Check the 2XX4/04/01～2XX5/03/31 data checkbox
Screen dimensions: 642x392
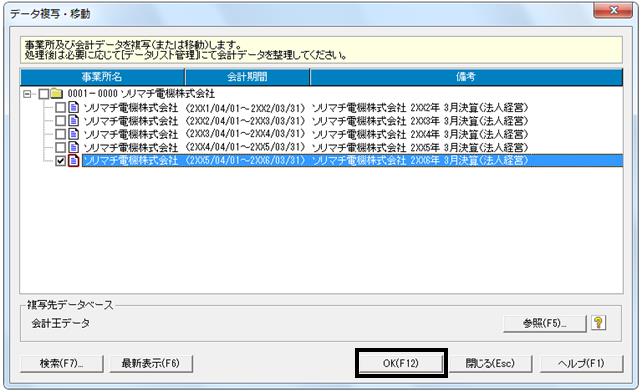(x=61, y=147)
